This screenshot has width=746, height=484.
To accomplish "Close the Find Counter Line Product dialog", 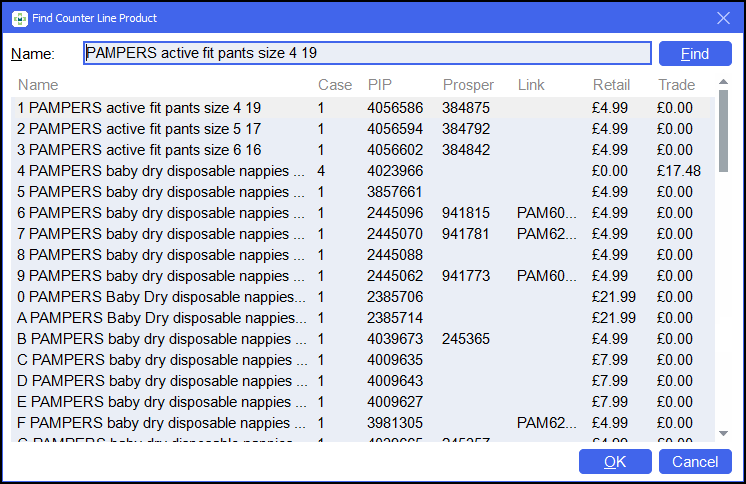I will 723,18.
